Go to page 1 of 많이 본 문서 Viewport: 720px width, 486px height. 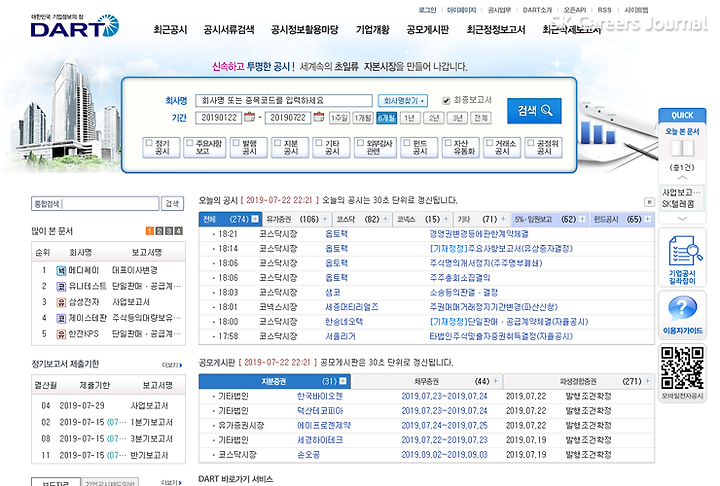point(150,231)
